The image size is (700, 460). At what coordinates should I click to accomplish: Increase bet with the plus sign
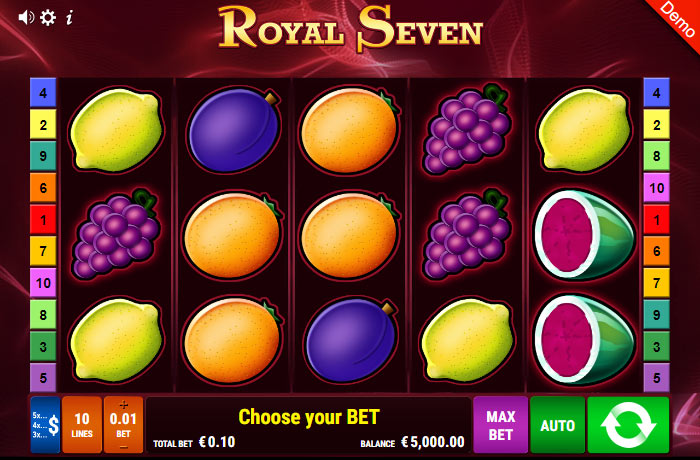point(124,405)
